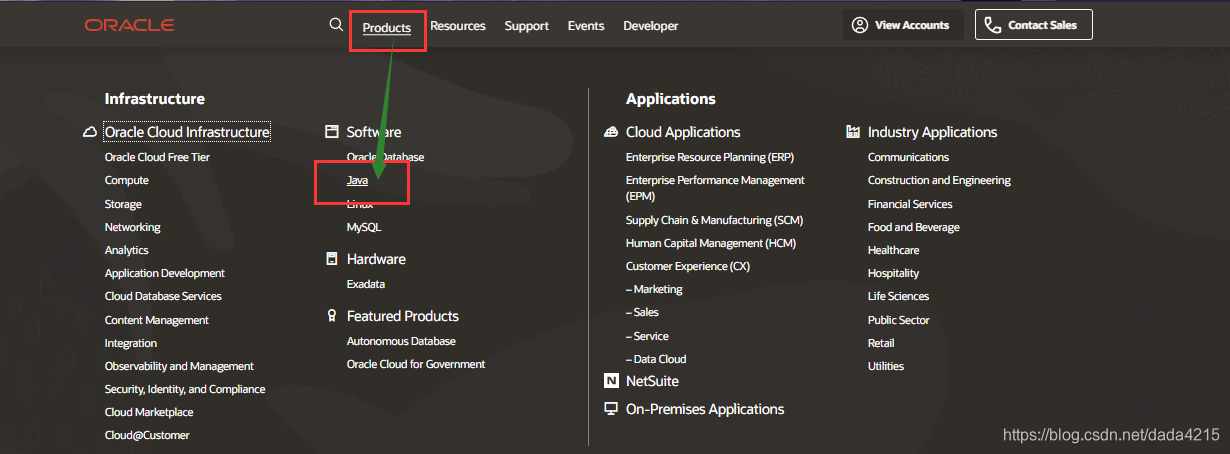Open the MySQL link

pyautogui.click(x=364, y=227)
